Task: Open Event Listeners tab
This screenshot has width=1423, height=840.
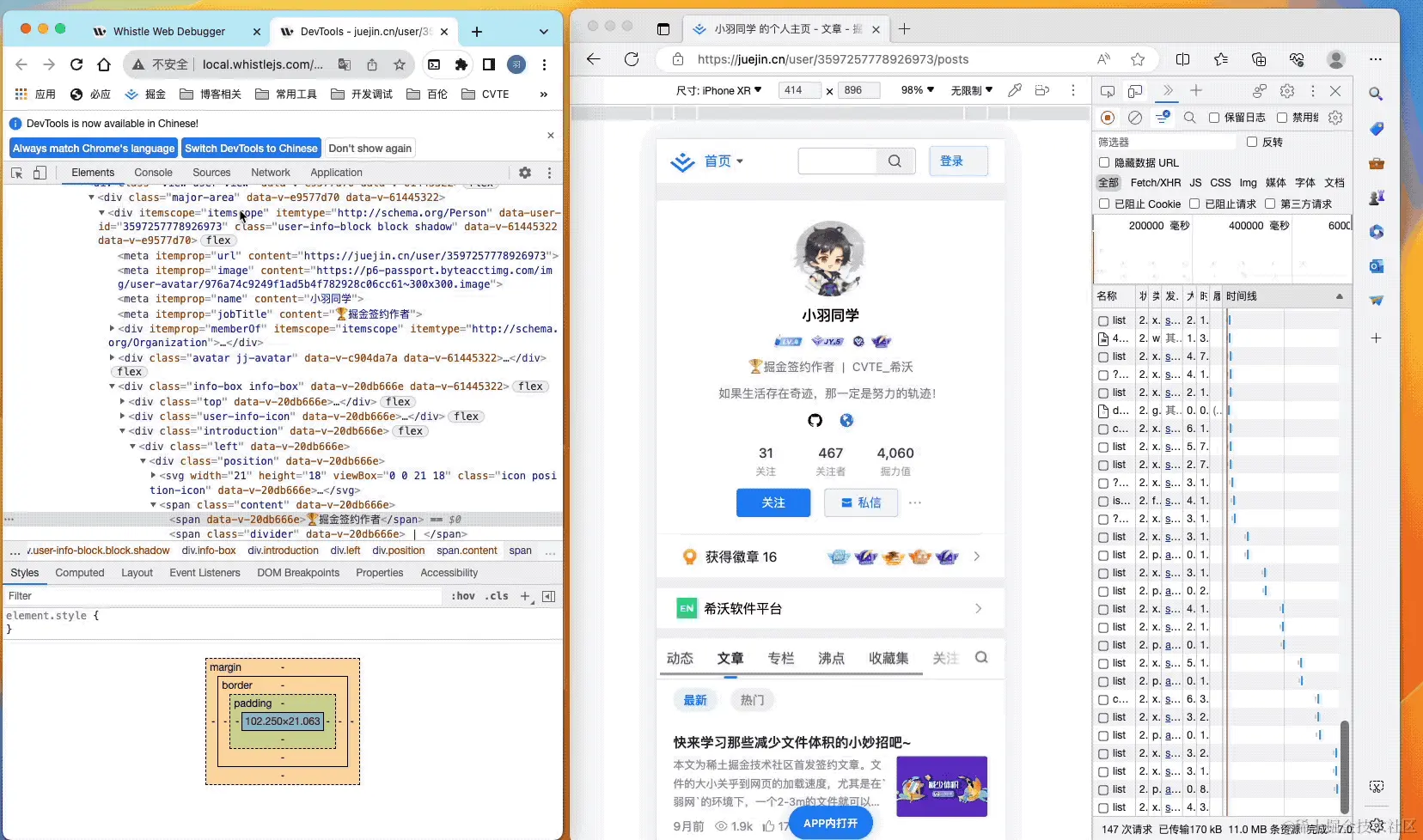Action: (x=205, y=573)
